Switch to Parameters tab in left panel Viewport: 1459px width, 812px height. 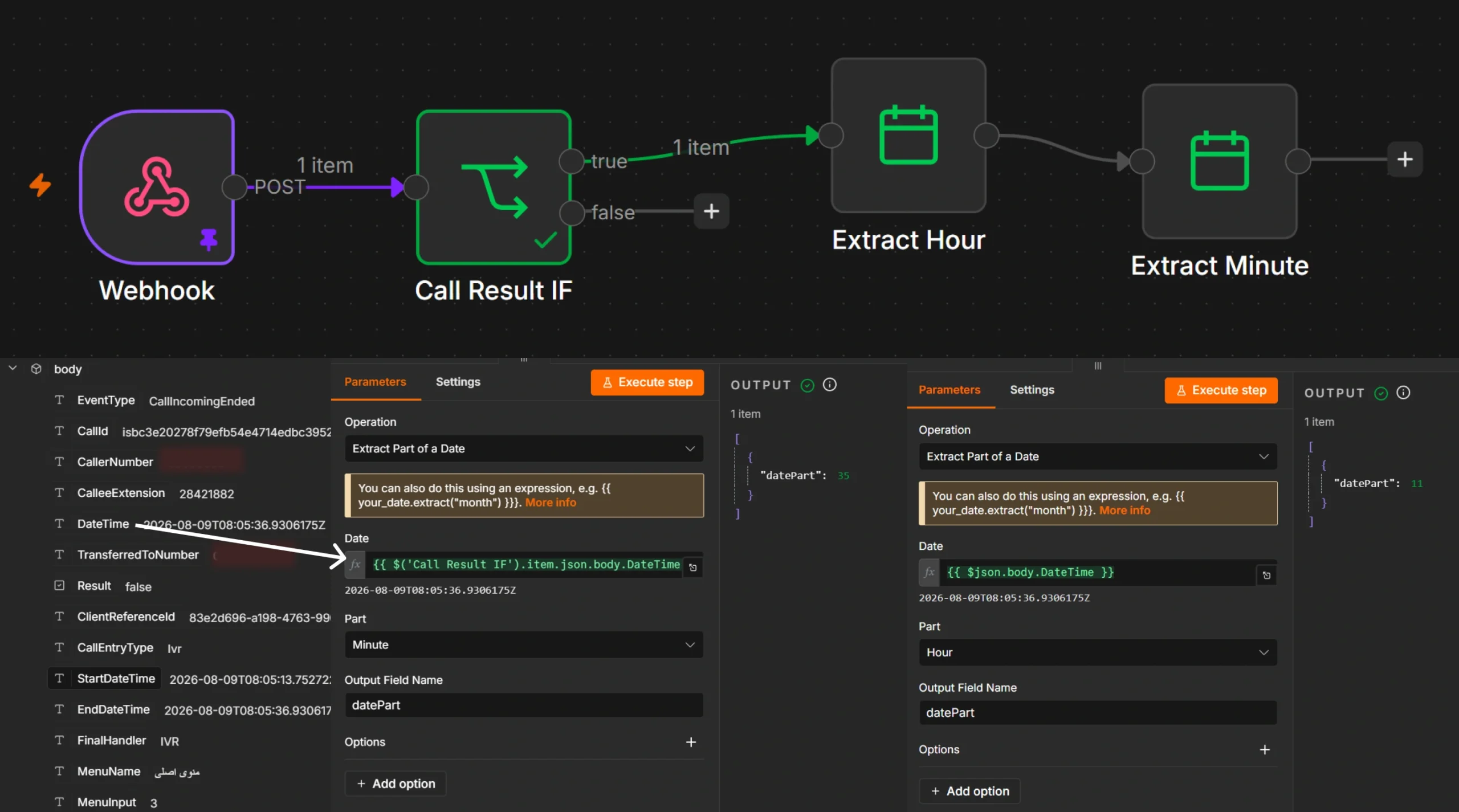point(375,382)
